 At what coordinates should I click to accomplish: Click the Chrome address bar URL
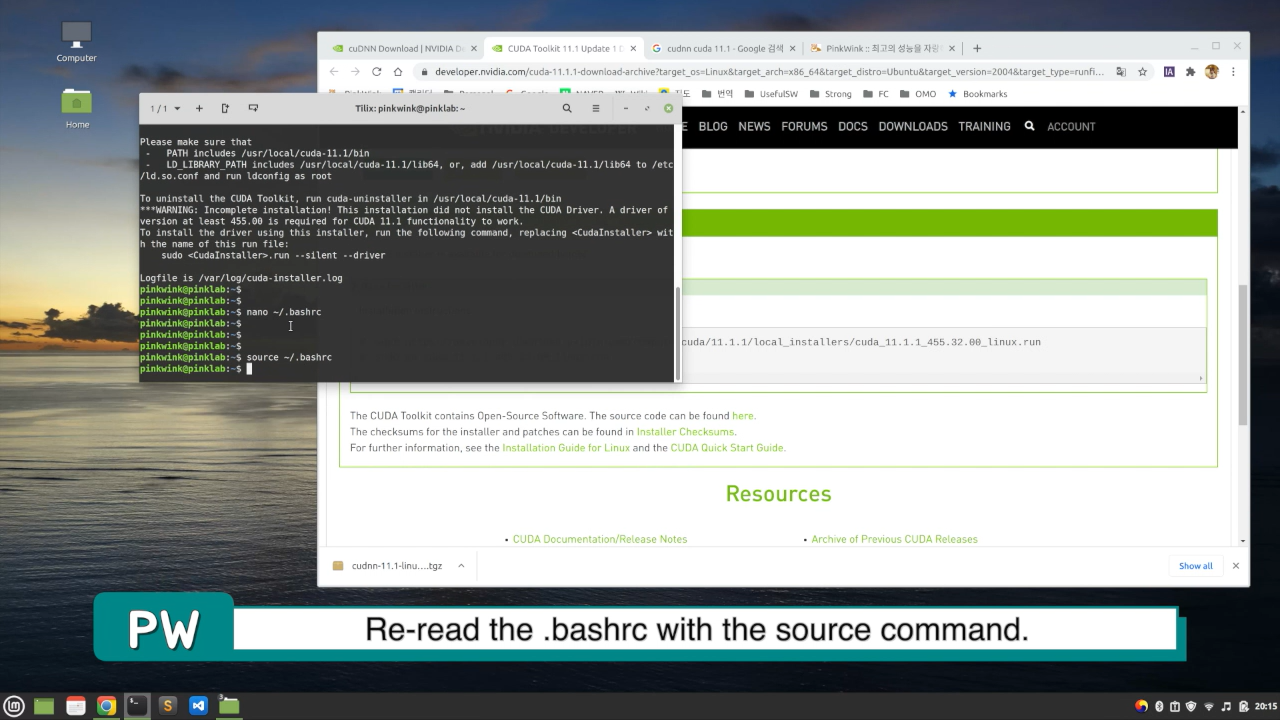click(769, 72)
